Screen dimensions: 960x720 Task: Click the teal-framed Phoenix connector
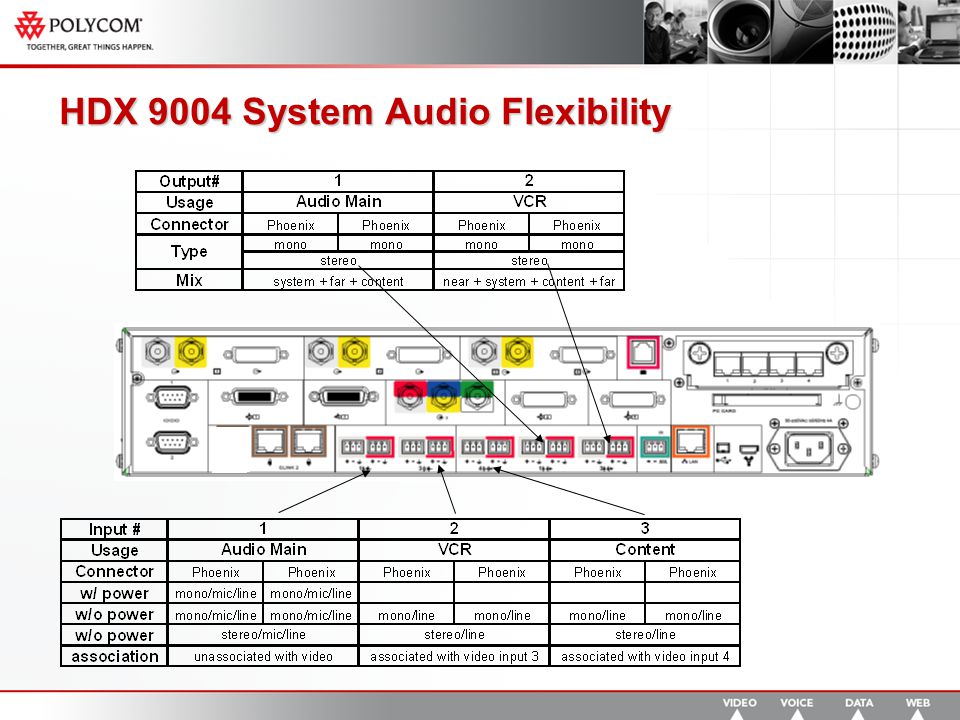654,446
